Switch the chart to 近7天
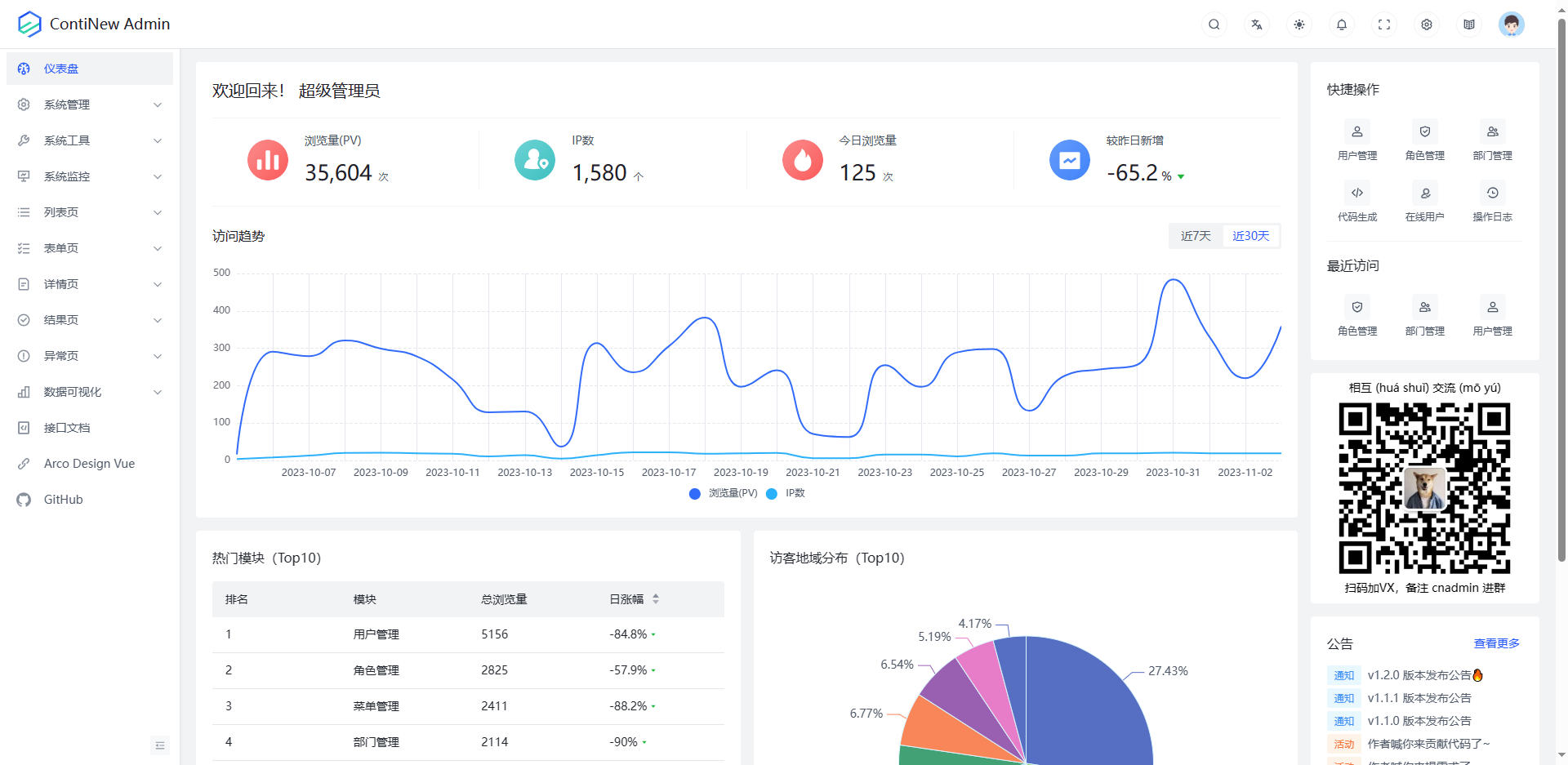The height and width of the screenshot is (765, 1568). click(x=1196, y=236)
